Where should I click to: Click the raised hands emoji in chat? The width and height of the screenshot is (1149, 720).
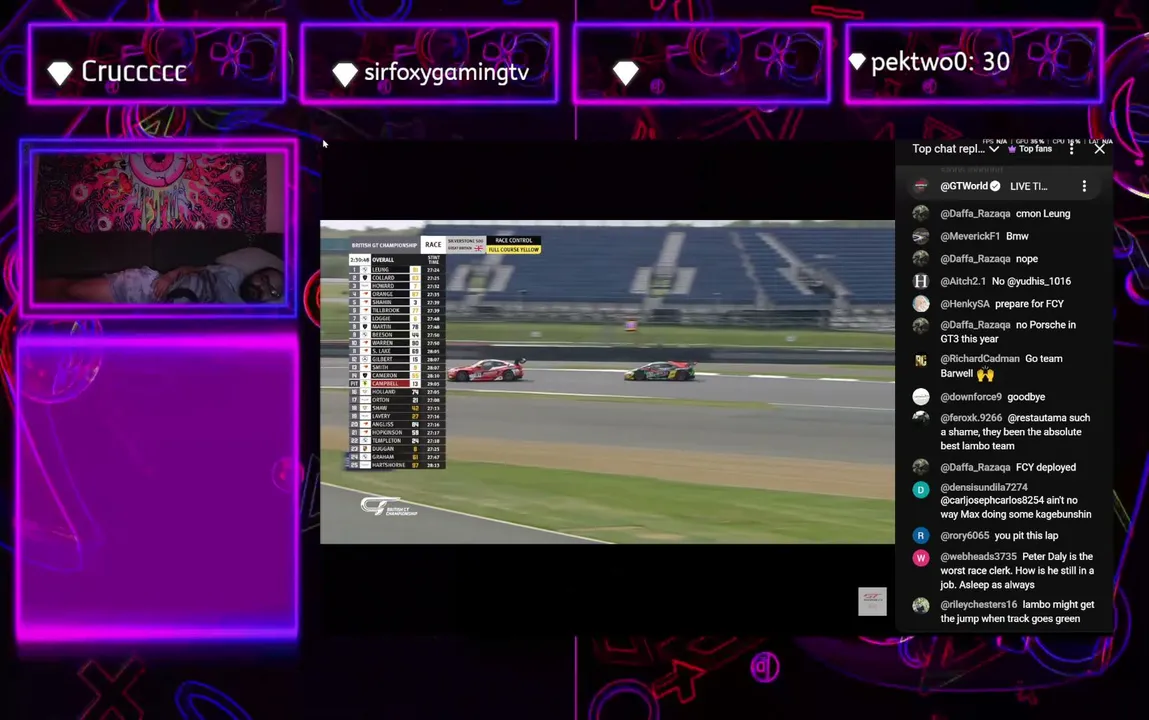coord(985,374)
